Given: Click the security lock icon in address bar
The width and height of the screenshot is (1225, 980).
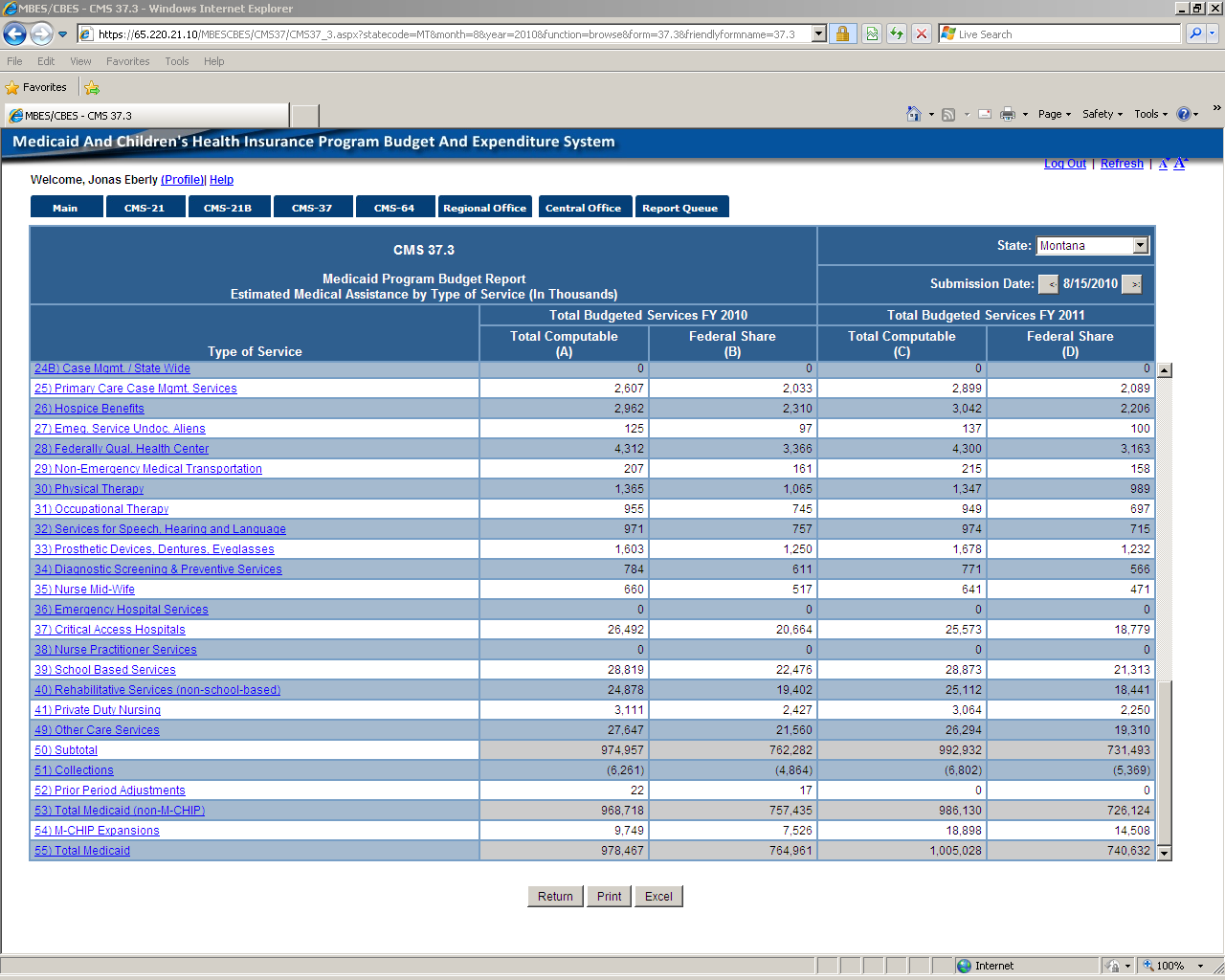Looking at the screenshot, I should tap(842, 34).
